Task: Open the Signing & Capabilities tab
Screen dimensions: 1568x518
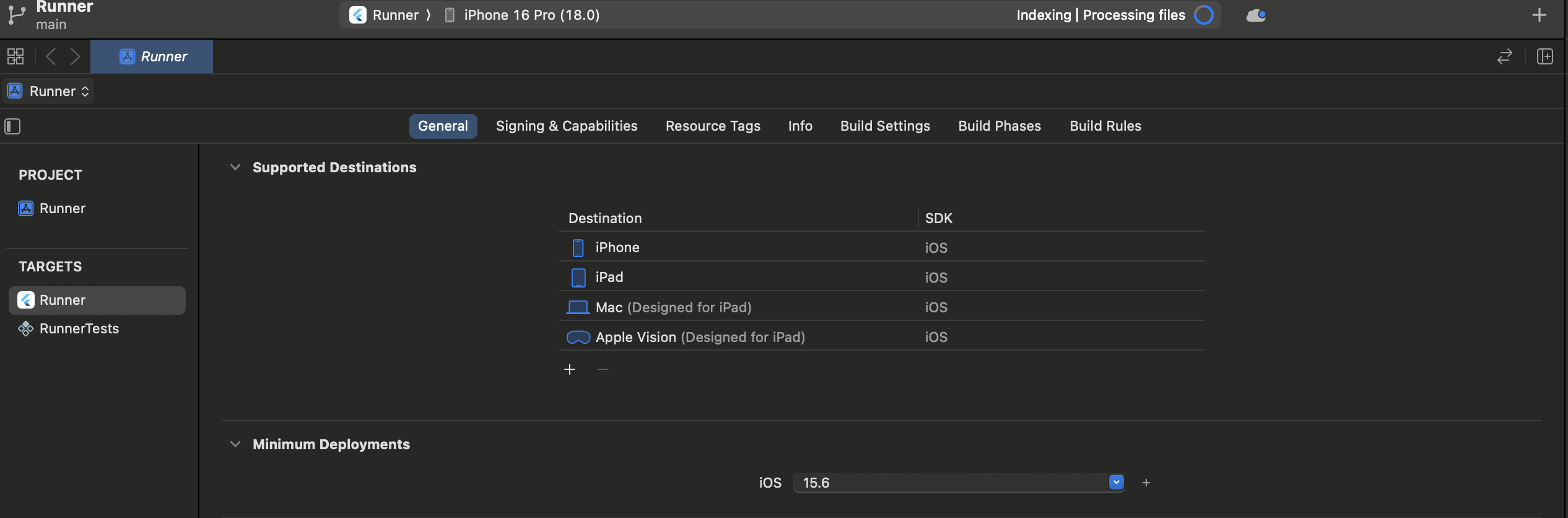Action: (567, 126)
